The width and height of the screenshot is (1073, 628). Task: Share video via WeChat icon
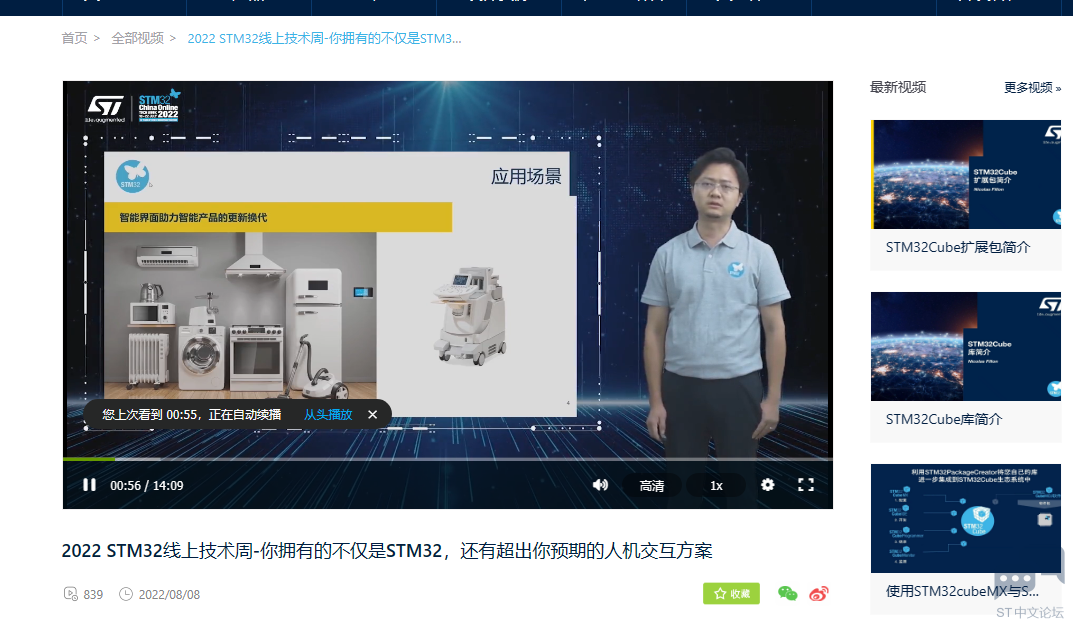click(788, 594)
